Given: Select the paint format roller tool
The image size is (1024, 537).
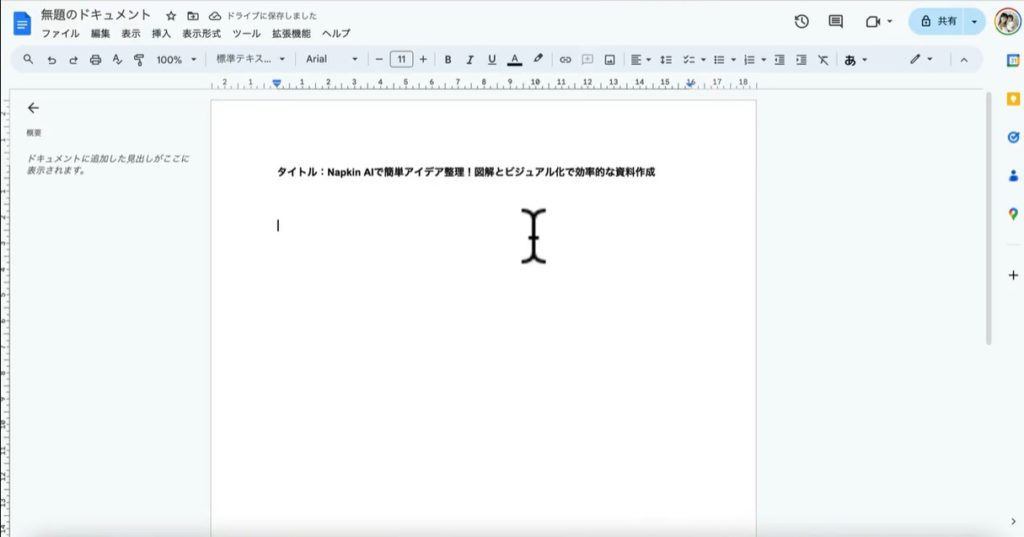Looking at the screenshot, I should pyautogui.click(x=139, y=60).
